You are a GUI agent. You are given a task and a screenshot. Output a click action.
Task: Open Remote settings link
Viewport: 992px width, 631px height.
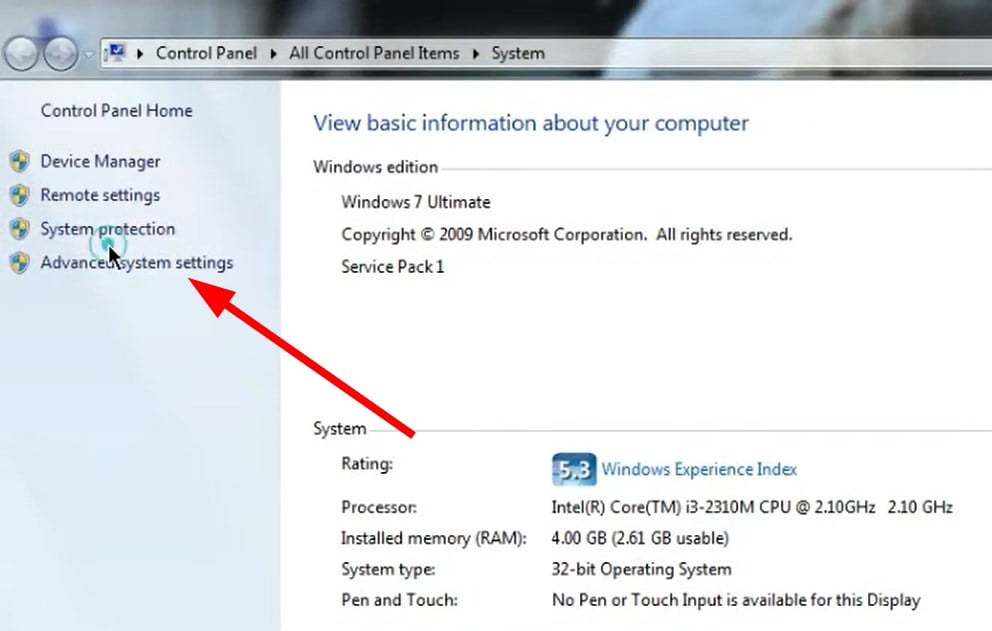click(x=100, y=195)
